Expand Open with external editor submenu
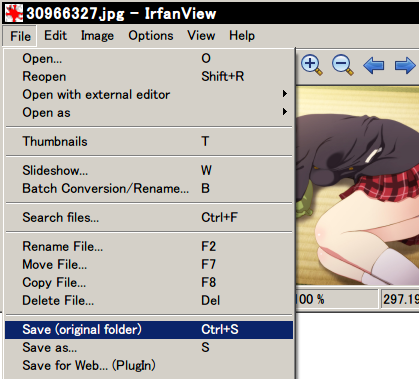Viewport: 419px width, 379px height. point(149,94)
